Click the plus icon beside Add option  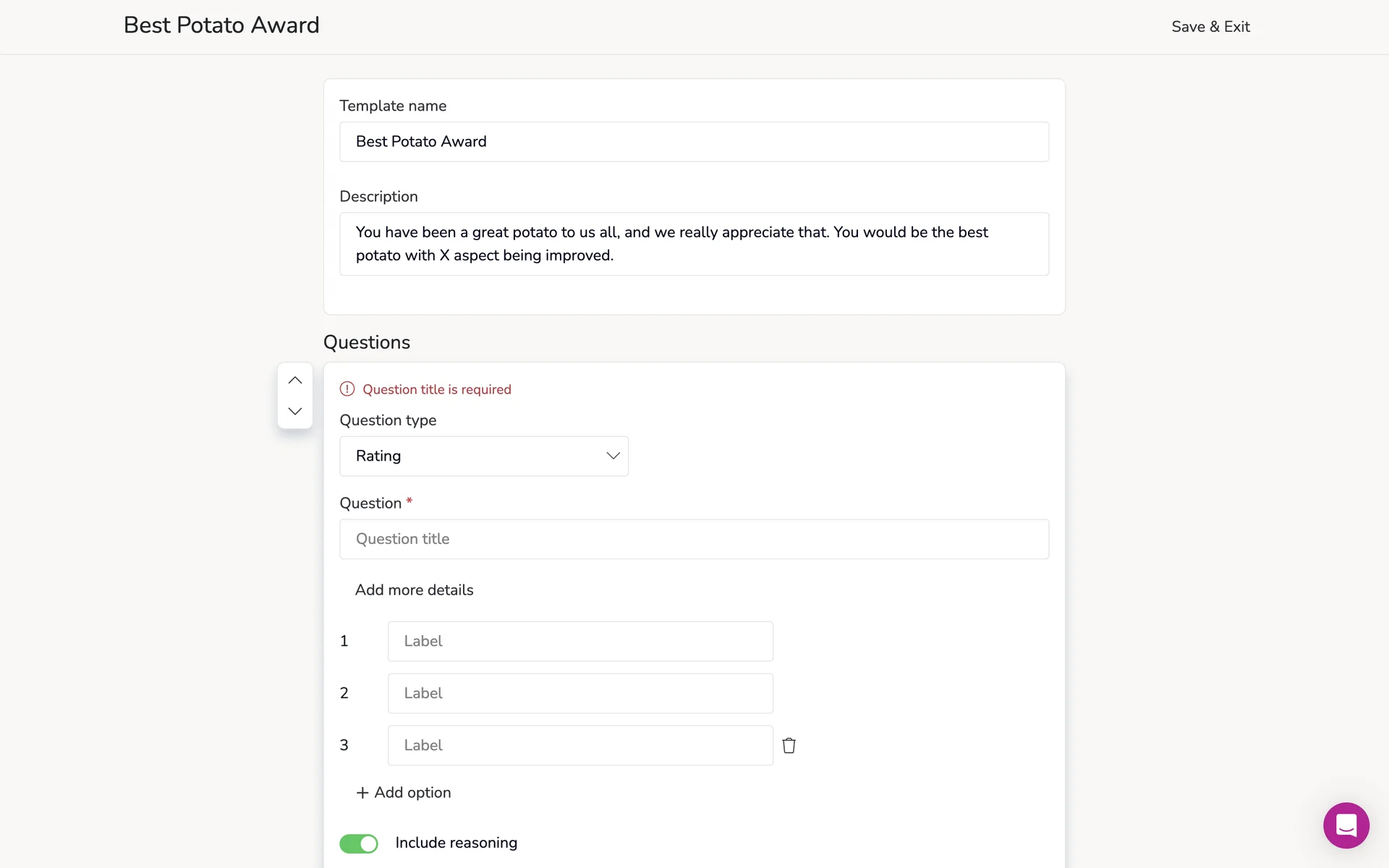point(362,793)
